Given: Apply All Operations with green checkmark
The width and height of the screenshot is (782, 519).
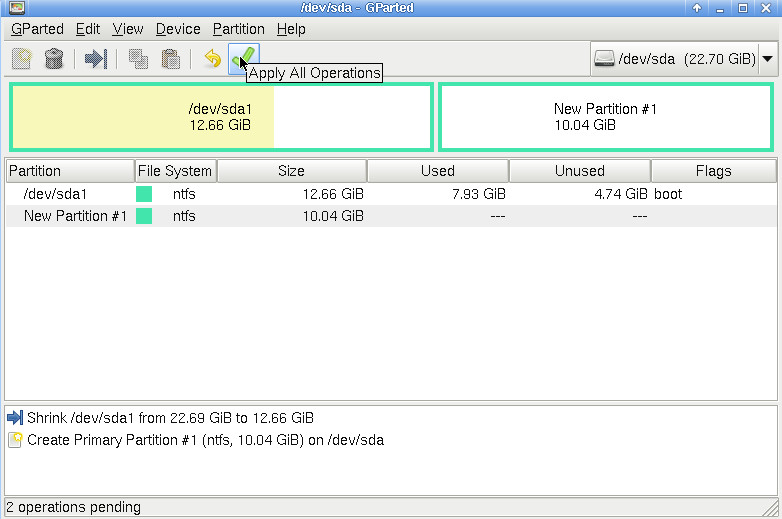Looking at the screenshot, I should coord(243,59).
